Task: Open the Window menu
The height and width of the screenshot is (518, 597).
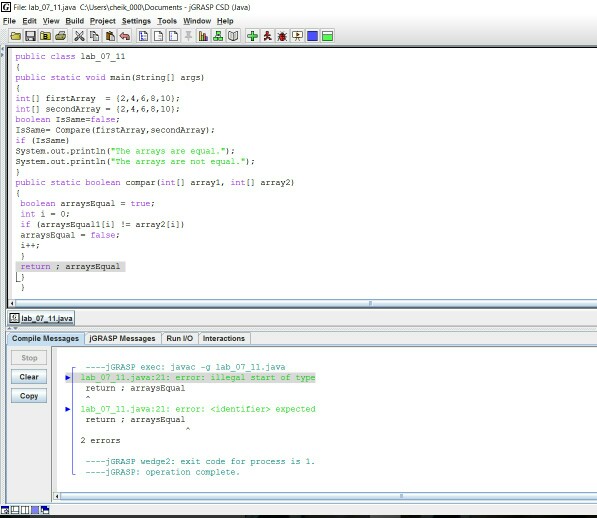Action: click(197, 21)
